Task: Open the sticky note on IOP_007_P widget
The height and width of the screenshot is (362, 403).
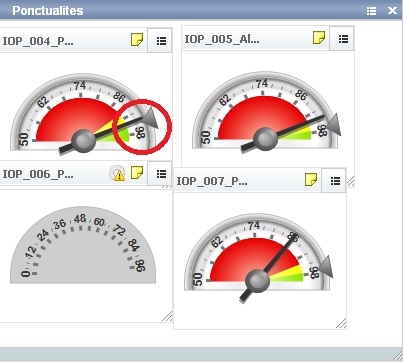Action: [311, 180]
